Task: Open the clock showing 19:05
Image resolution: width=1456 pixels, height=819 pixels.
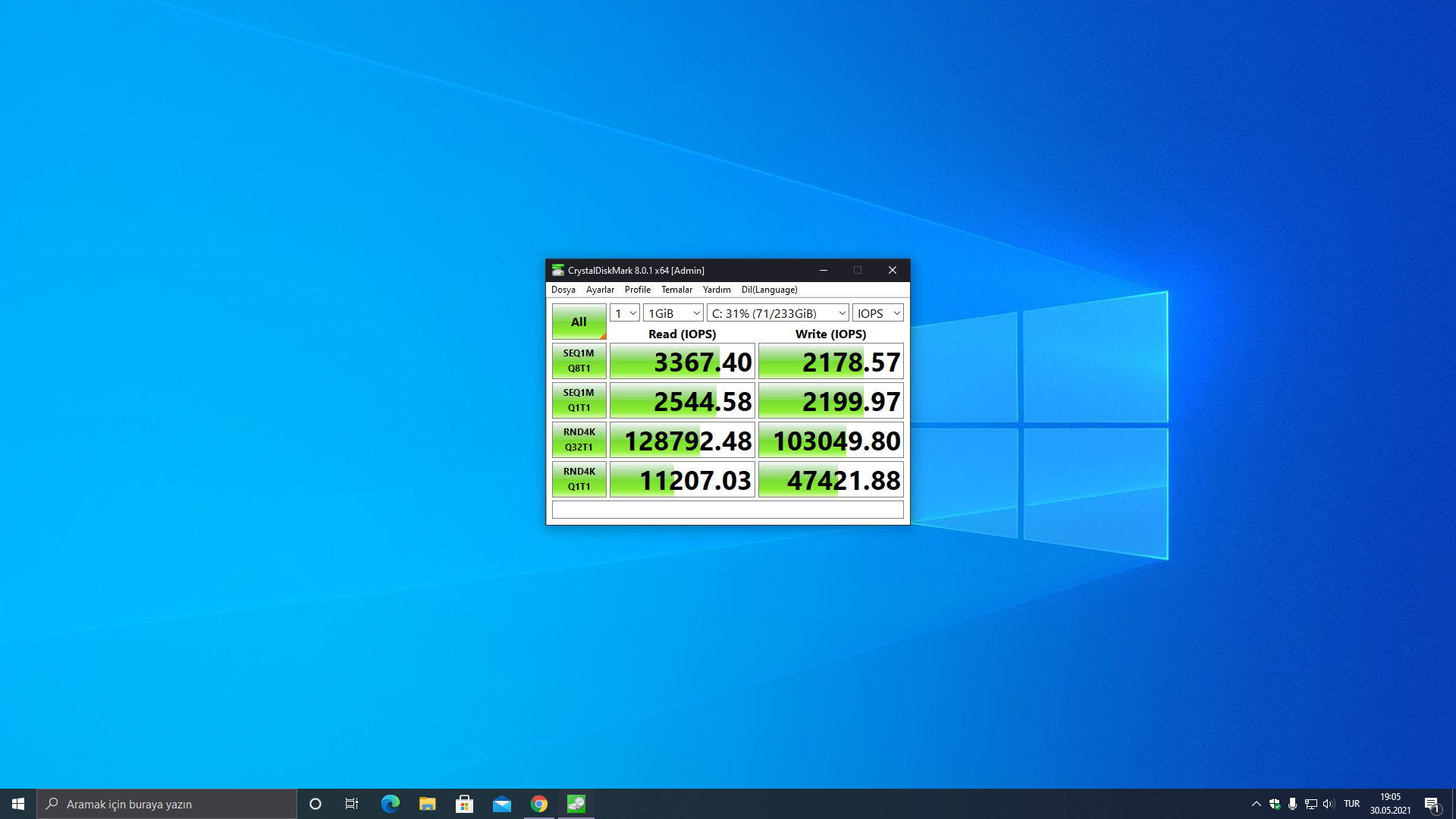Action: (x=1390, y=804)
